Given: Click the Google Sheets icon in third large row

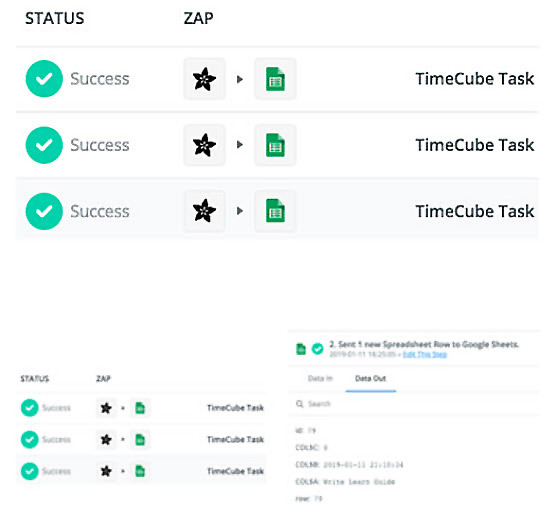Looking at the screenshot, I should pyautogui.click(x=275, y=211).
